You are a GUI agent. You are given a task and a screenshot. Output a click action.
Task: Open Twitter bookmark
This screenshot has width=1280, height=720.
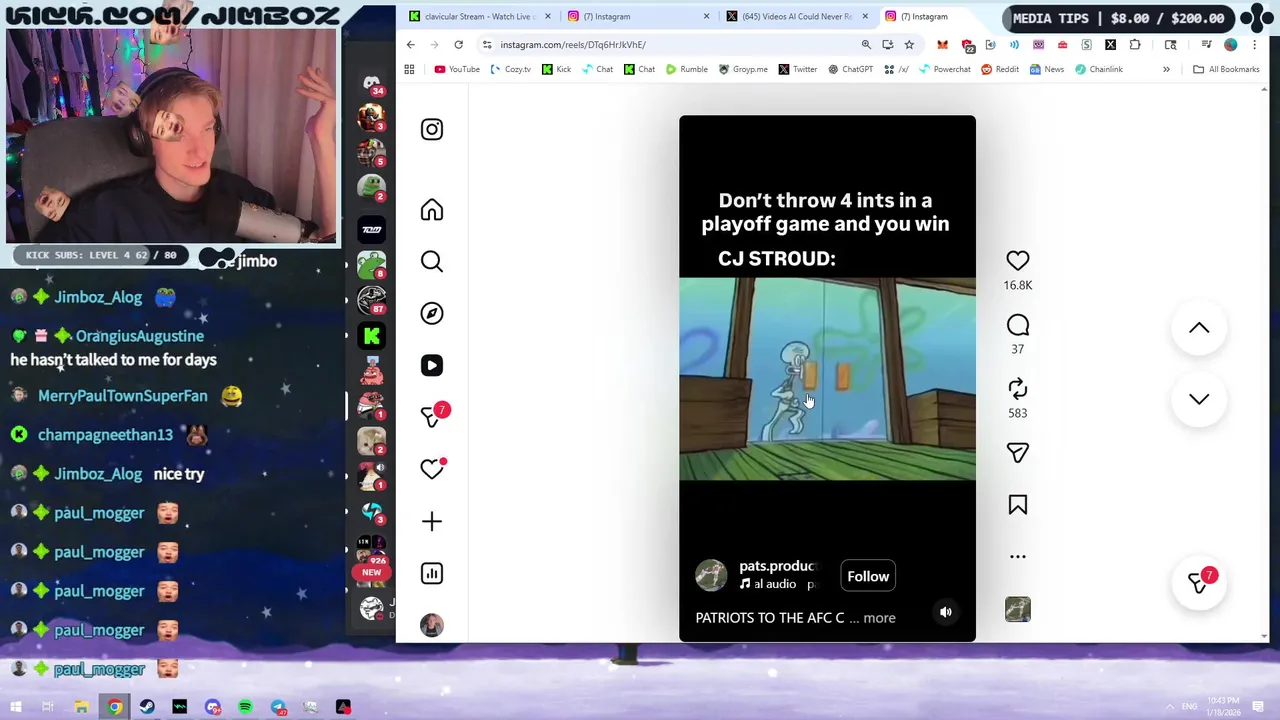pyautogui.click(x=797, y=69)
